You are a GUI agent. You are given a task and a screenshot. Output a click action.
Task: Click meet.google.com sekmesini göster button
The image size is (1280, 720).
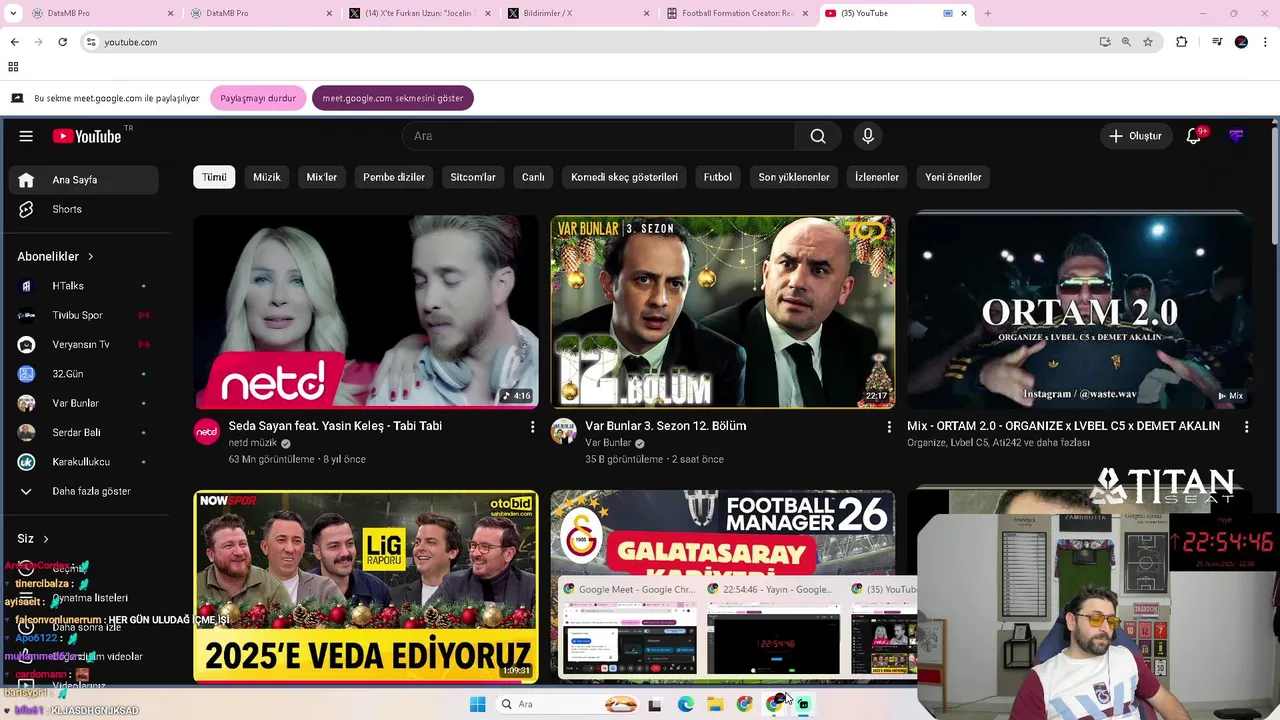(x=393, y=98)
